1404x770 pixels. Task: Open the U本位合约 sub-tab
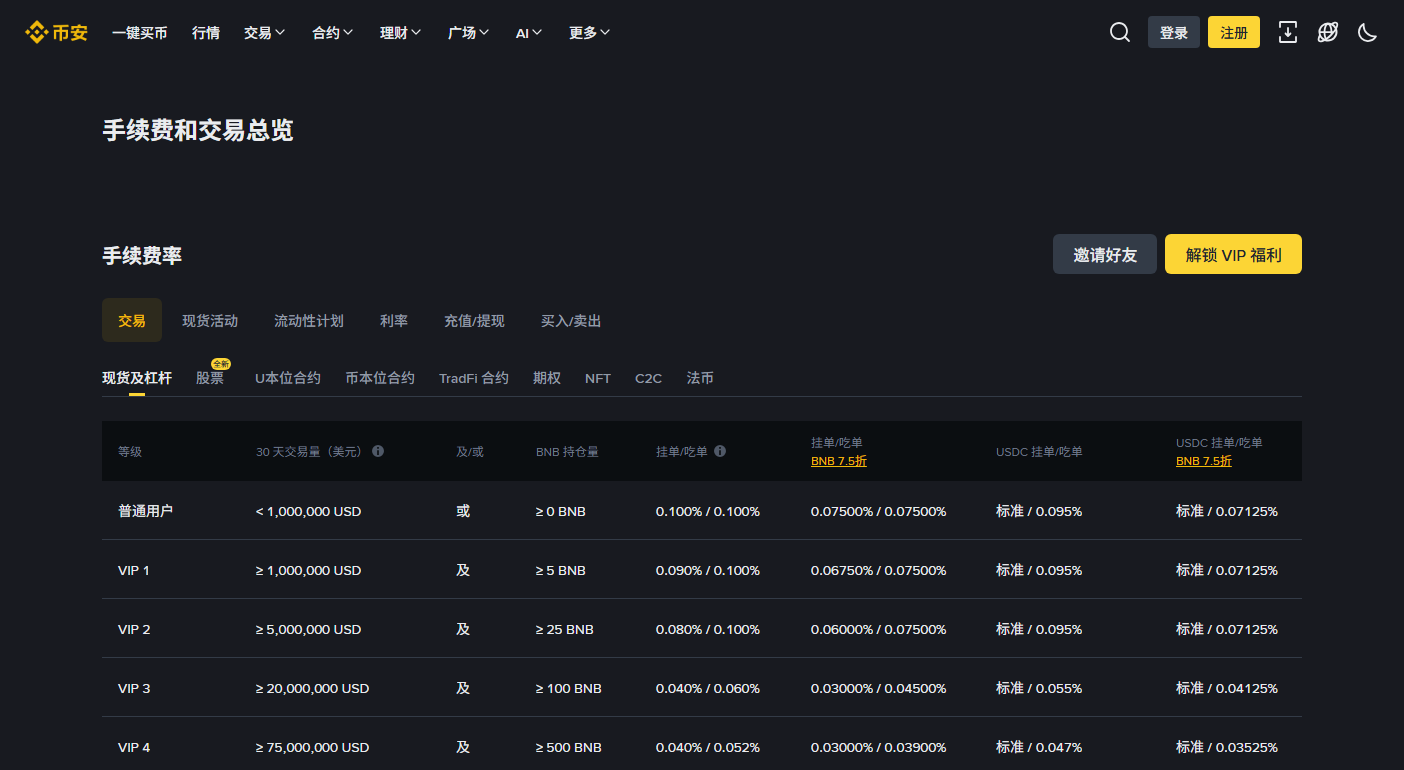coord(288,378)
